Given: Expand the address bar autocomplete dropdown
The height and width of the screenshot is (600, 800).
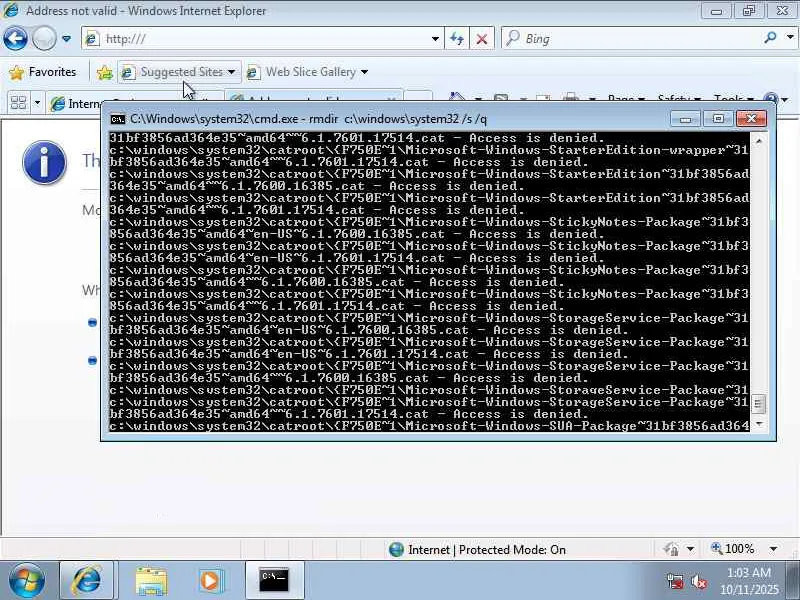Looking at the screenshot, I should pyautogui.click(x=435, y=39).
